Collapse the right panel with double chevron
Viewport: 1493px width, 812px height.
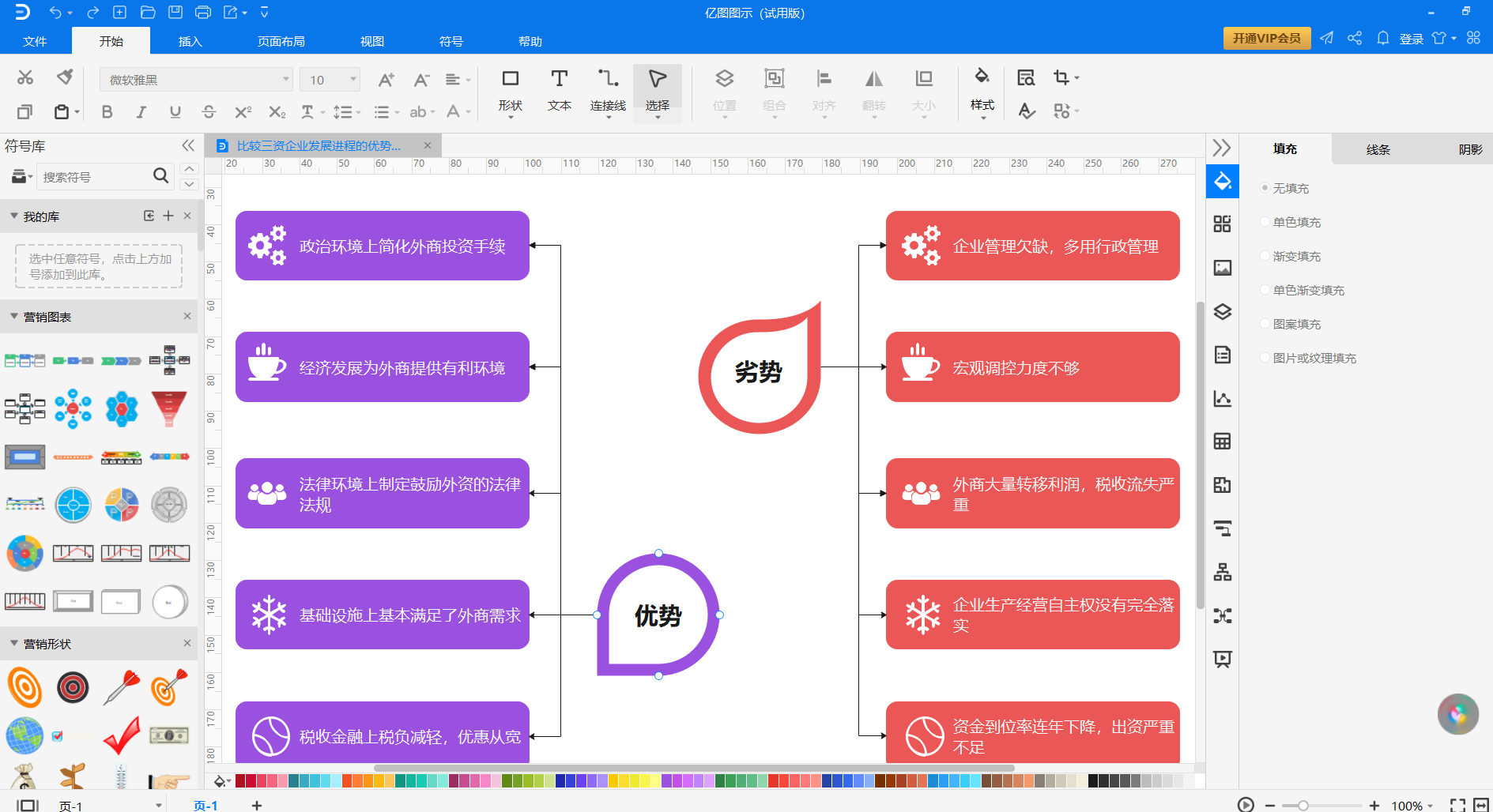pos(1222,148)
